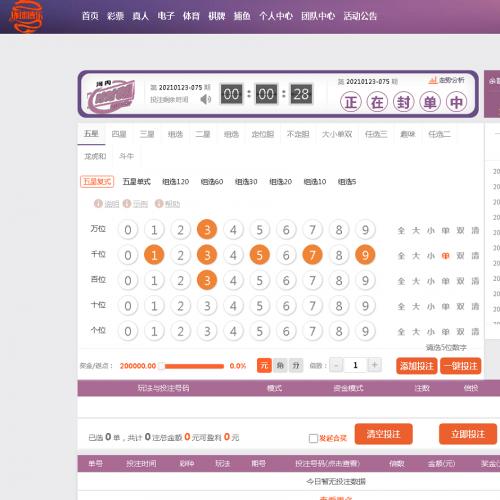Click the 立即投注 button
This screenshot has width=500, height=500.
468,434
